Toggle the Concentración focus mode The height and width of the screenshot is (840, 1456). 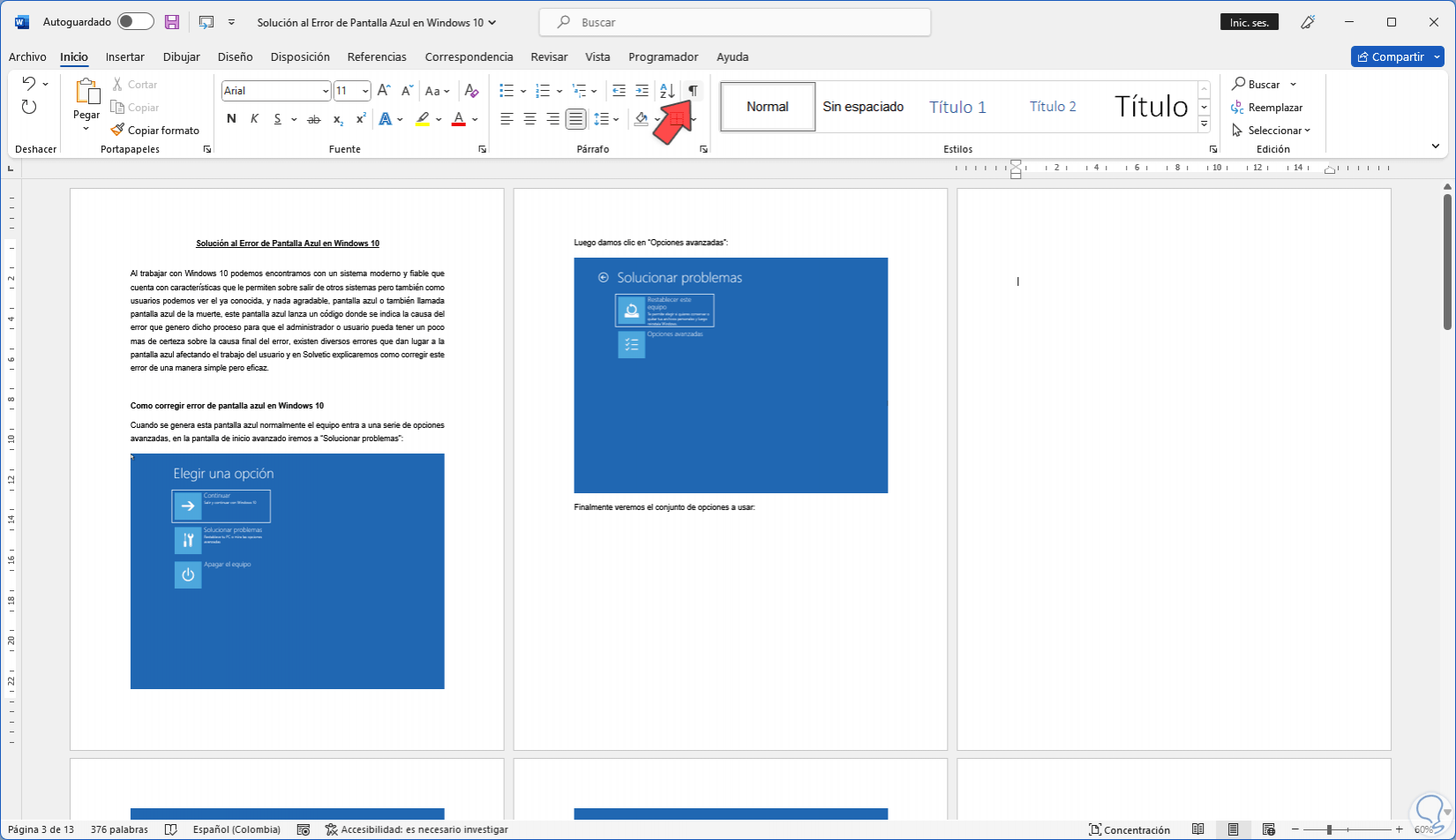[1129, 829]
